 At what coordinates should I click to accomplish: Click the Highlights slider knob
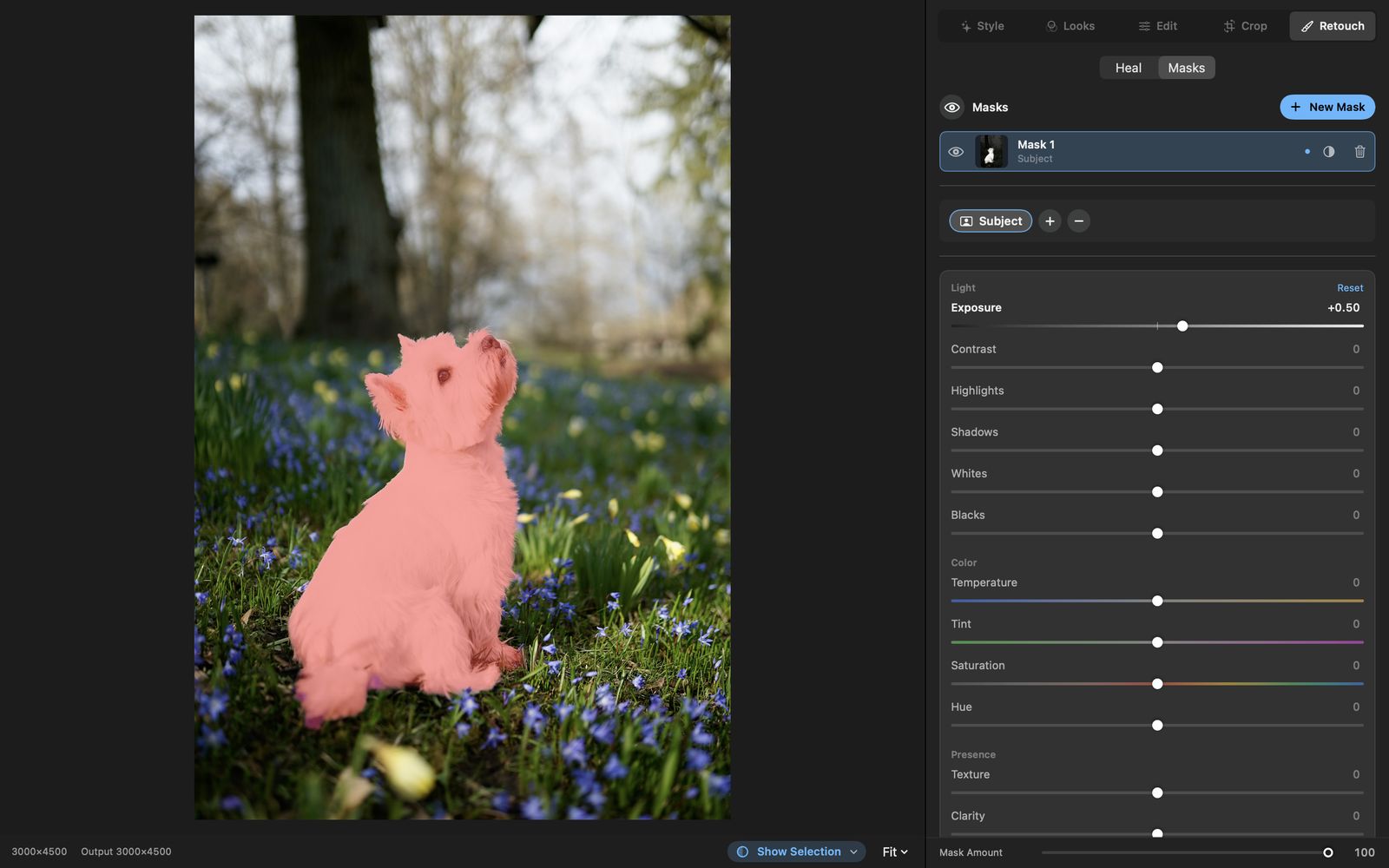(x=1157, y=410)
